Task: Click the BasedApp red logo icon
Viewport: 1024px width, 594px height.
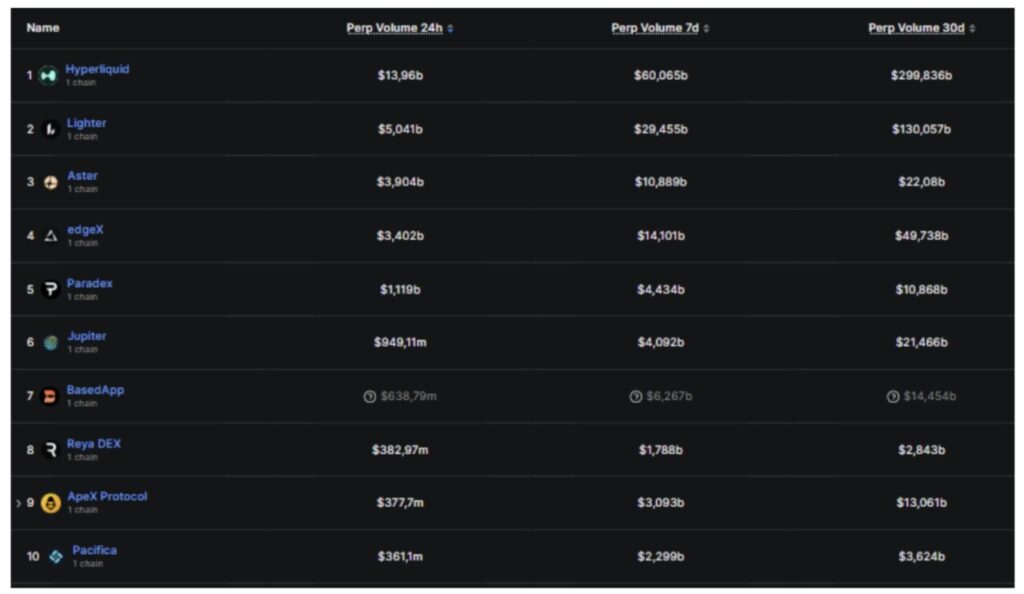Action: point(49,397)
